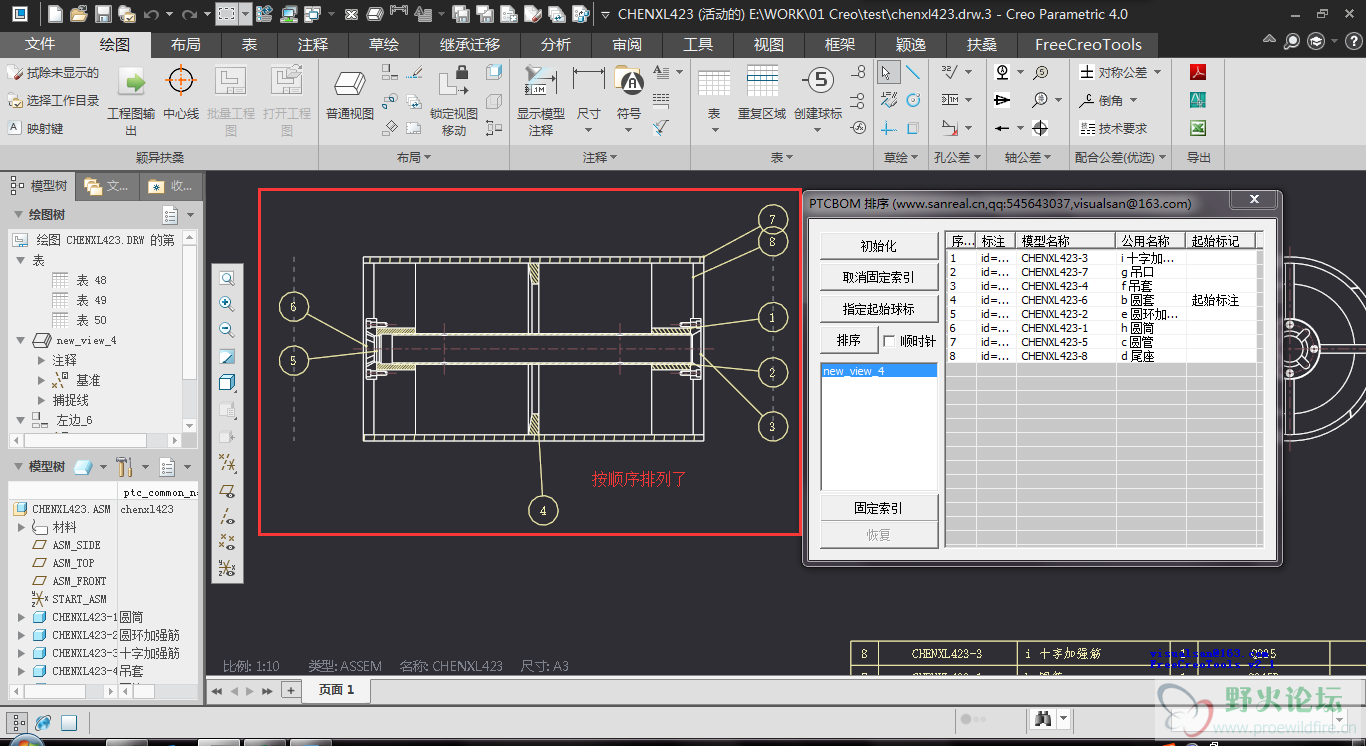Toggle datum point display in graphics toolbar
Image resolution: width=1366 pixels, height=746 pixels.
tap(227, 543)
